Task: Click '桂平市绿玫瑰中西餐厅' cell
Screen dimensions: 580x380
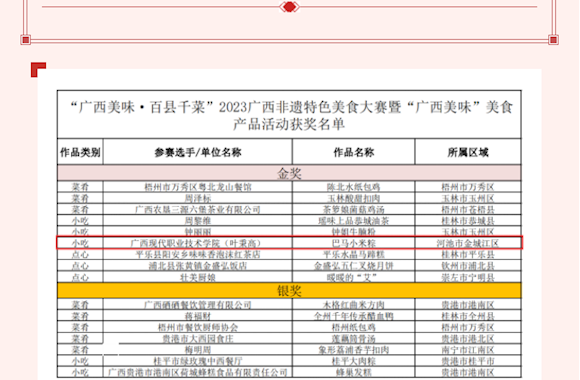Action: [198, 361]
